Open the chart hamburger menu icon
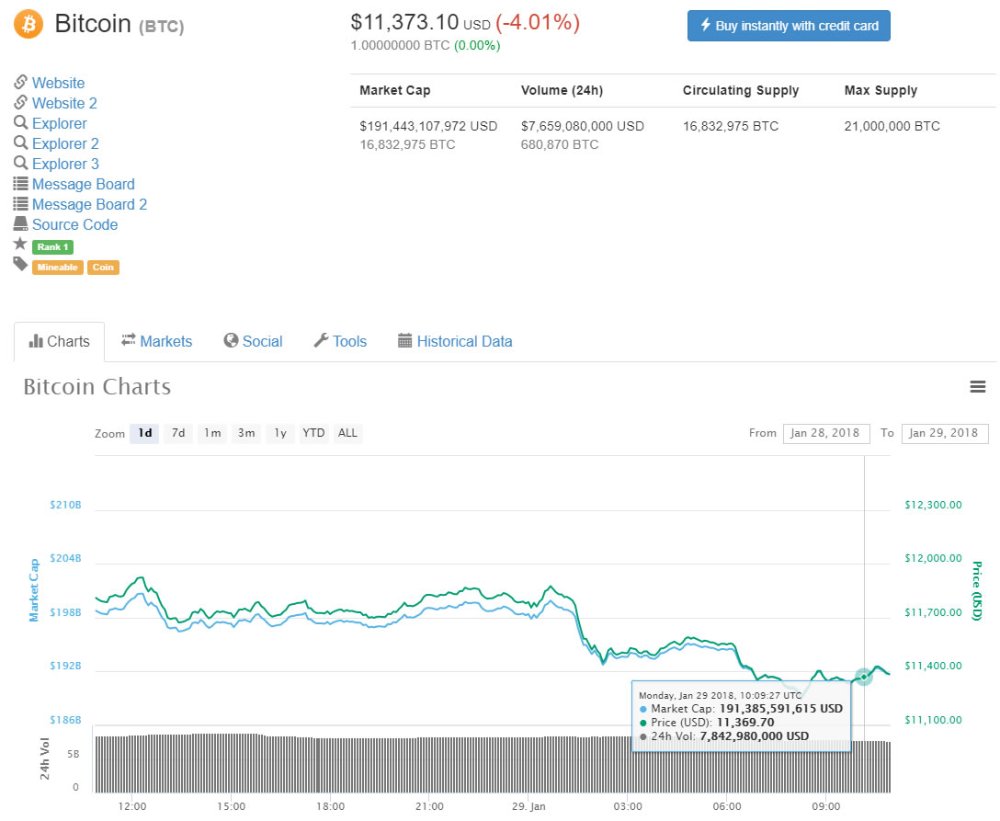 click(978, 387)
